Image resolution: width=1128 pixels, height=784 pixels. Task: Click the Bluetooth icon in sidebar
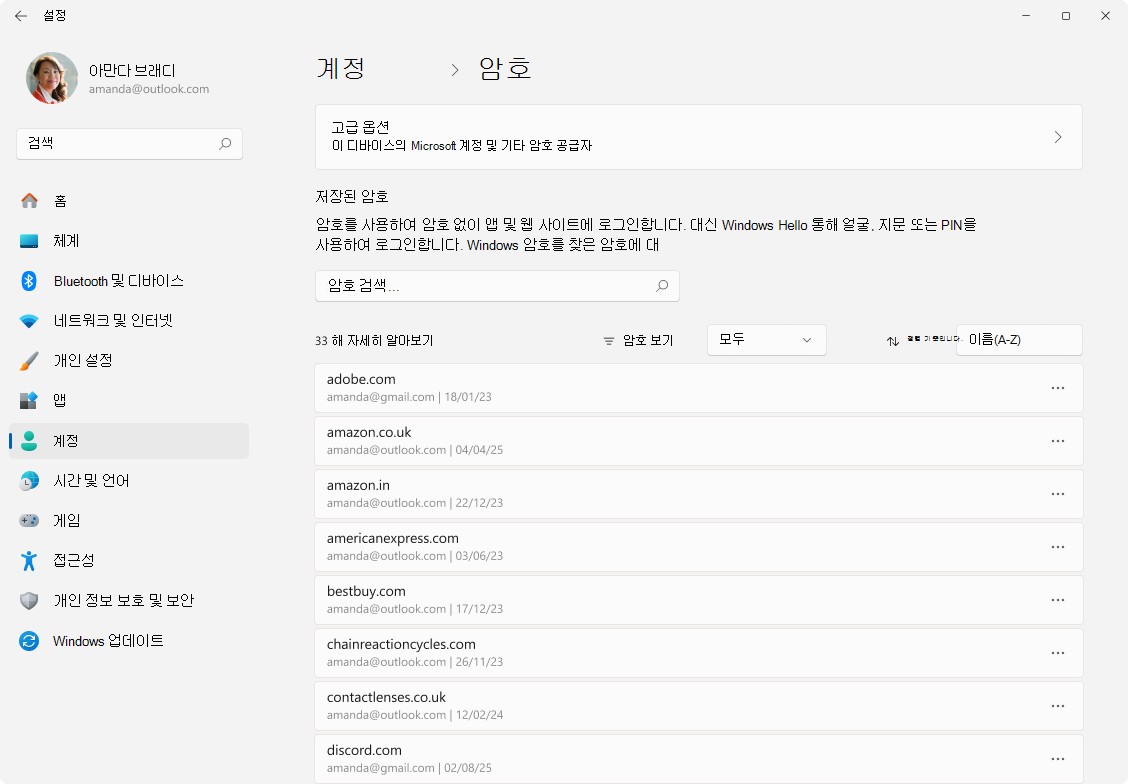[29, 281]
